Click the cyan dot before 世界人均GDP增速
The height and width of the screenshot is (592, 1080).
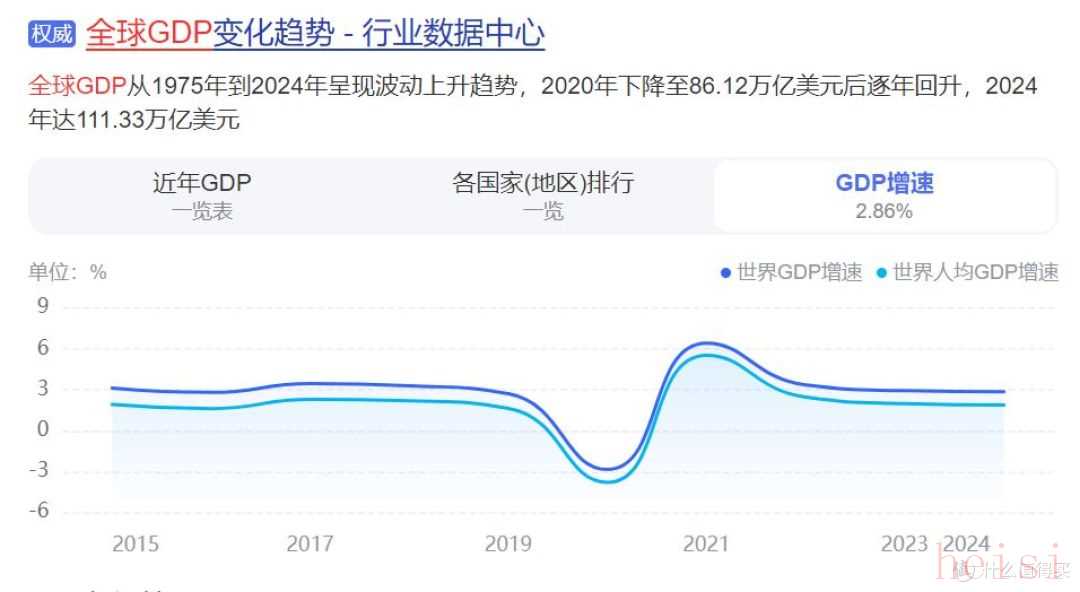882,272
